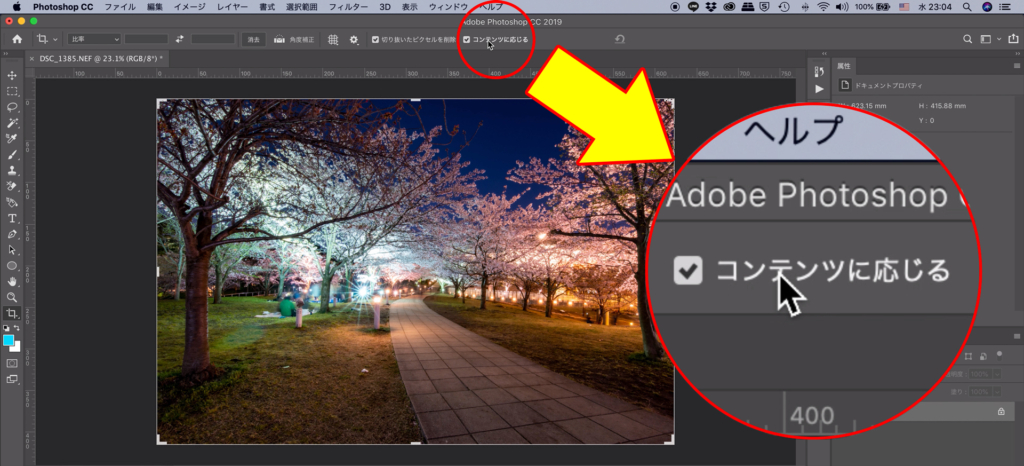The image size is (1024, 466).
Task: Open workspace switcher dropdown arrow
Action: coord(999,39)
